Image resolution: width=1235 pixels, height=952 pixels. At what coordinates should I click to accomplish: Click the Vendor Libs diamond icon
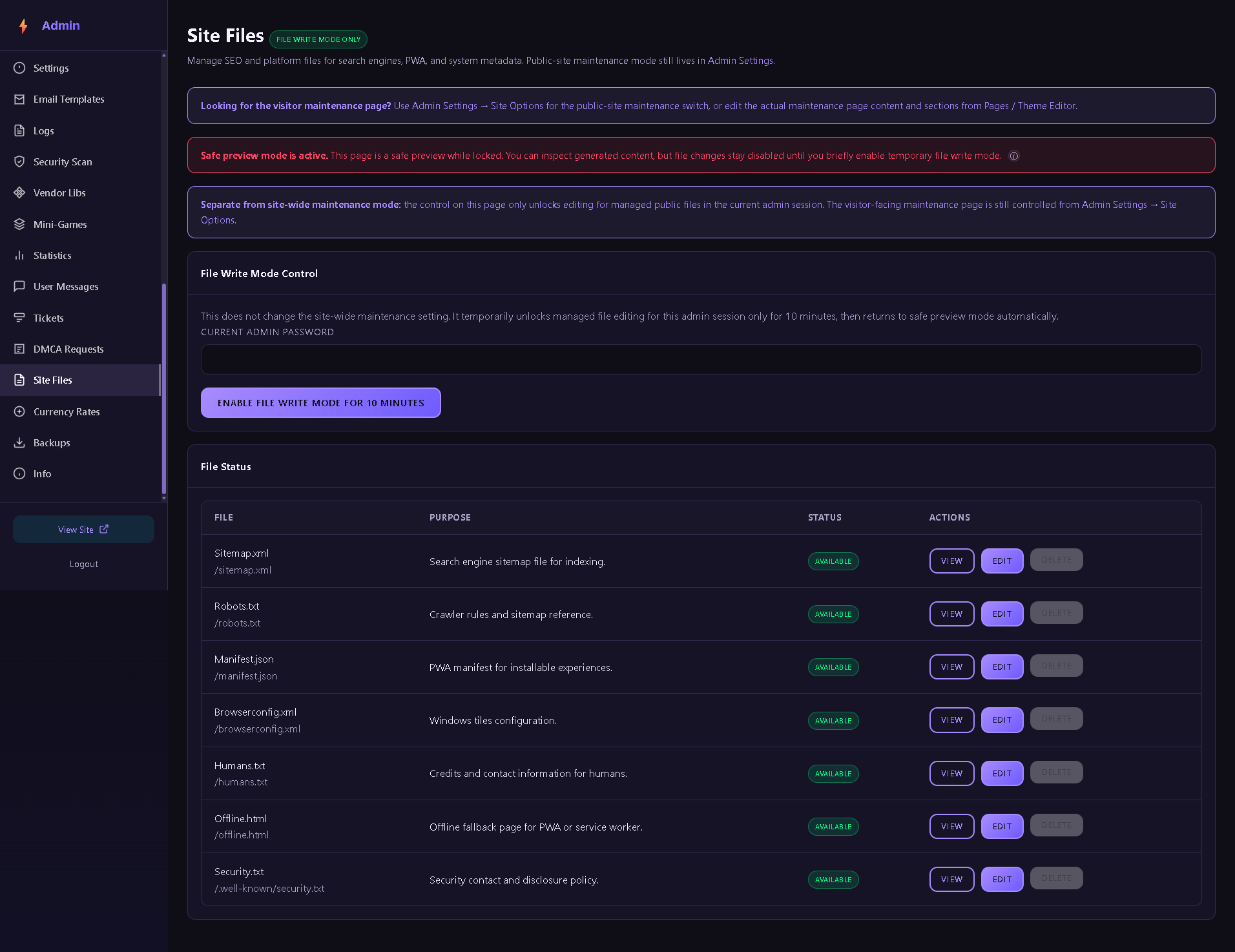click(x=19, y=192)
